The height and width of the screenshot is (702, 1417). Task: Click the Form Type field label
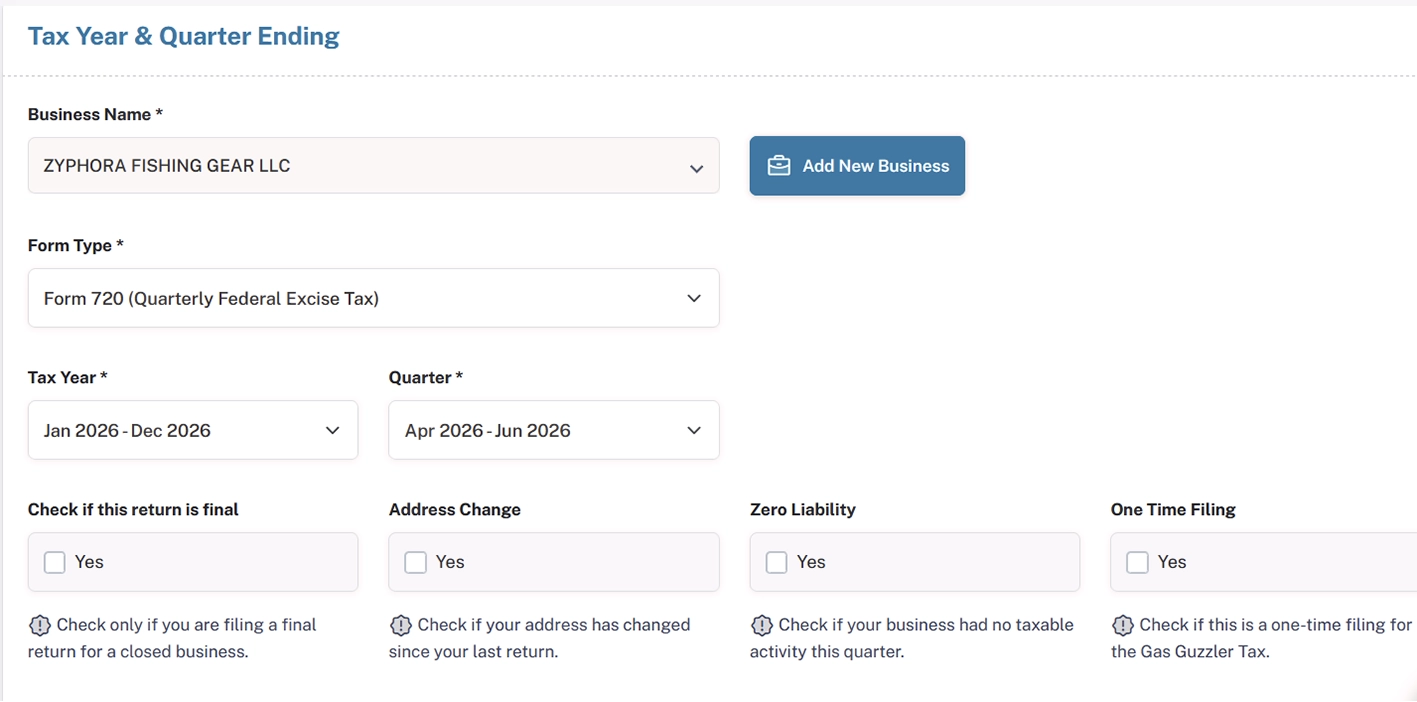(76, 245)
